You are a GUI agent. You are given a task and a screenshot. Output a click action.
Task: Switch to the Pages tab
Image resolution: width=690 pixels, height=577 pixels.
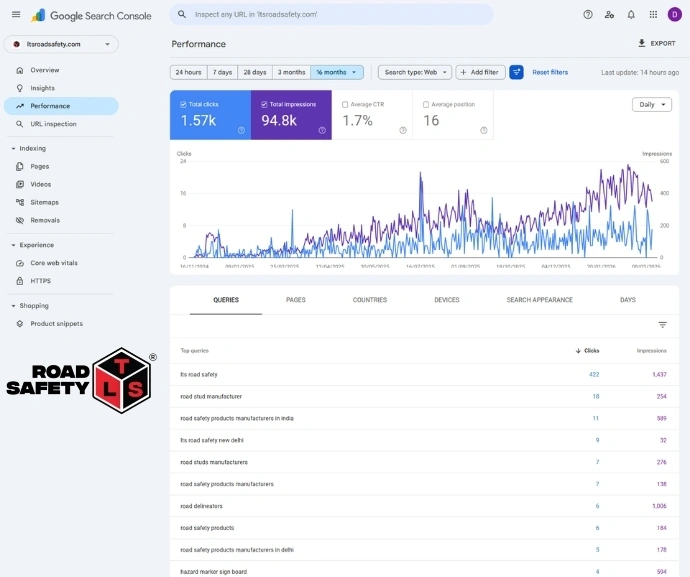pos(296,300)
